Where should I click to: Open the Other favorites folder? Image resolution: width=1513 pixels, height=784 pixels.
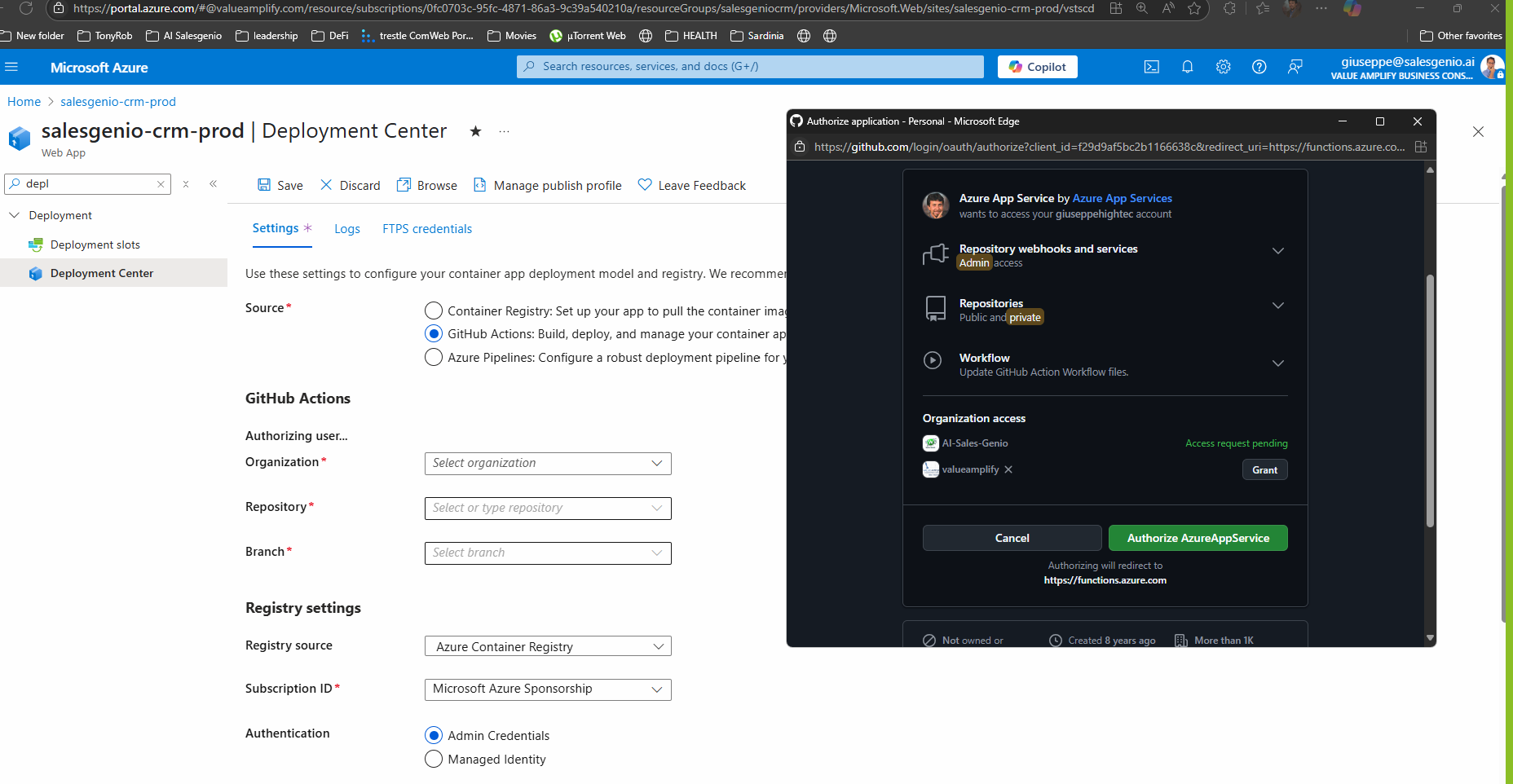point(1461,36)
